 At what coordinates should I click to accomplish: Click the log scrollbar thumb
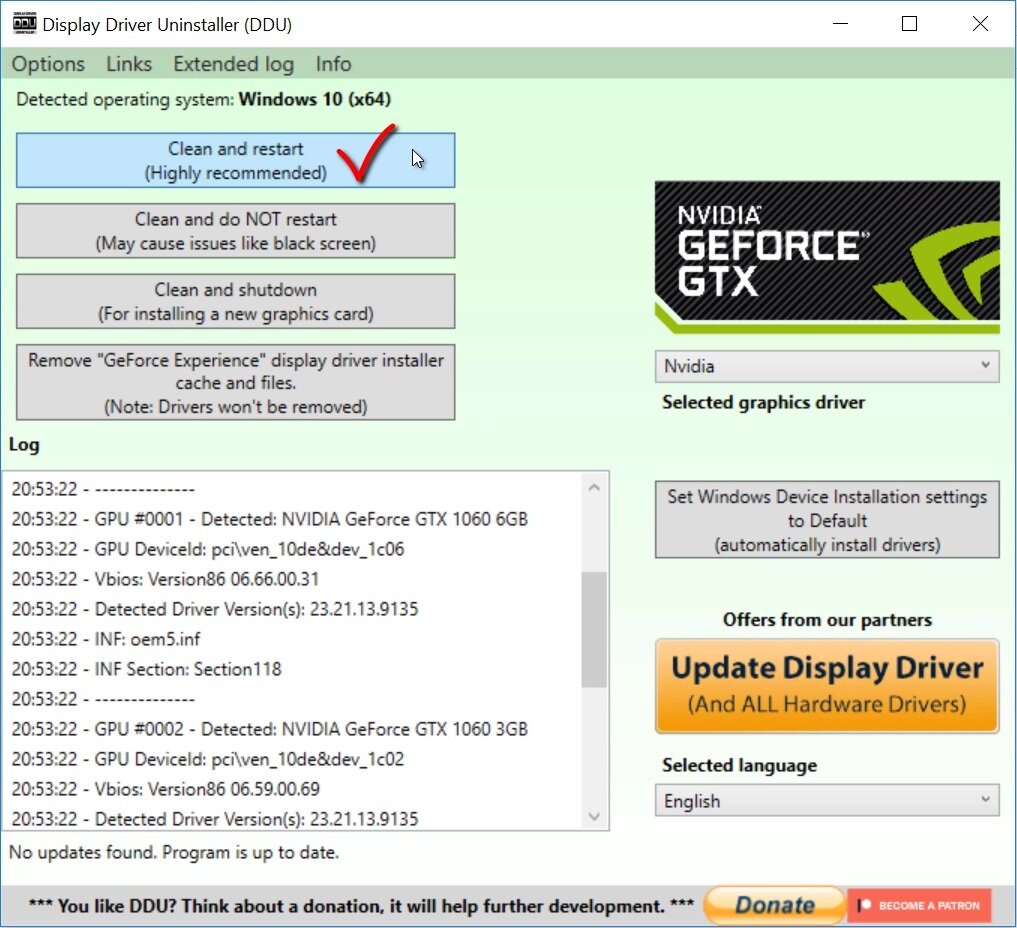tap(594, 629)
